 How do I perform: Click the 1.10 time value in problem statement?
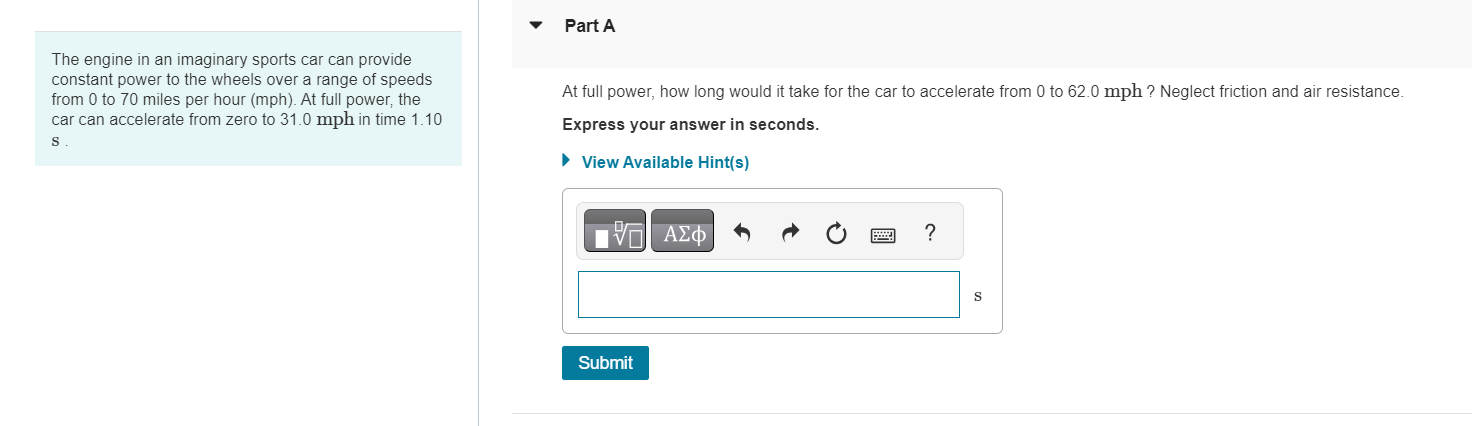[425, 120]
